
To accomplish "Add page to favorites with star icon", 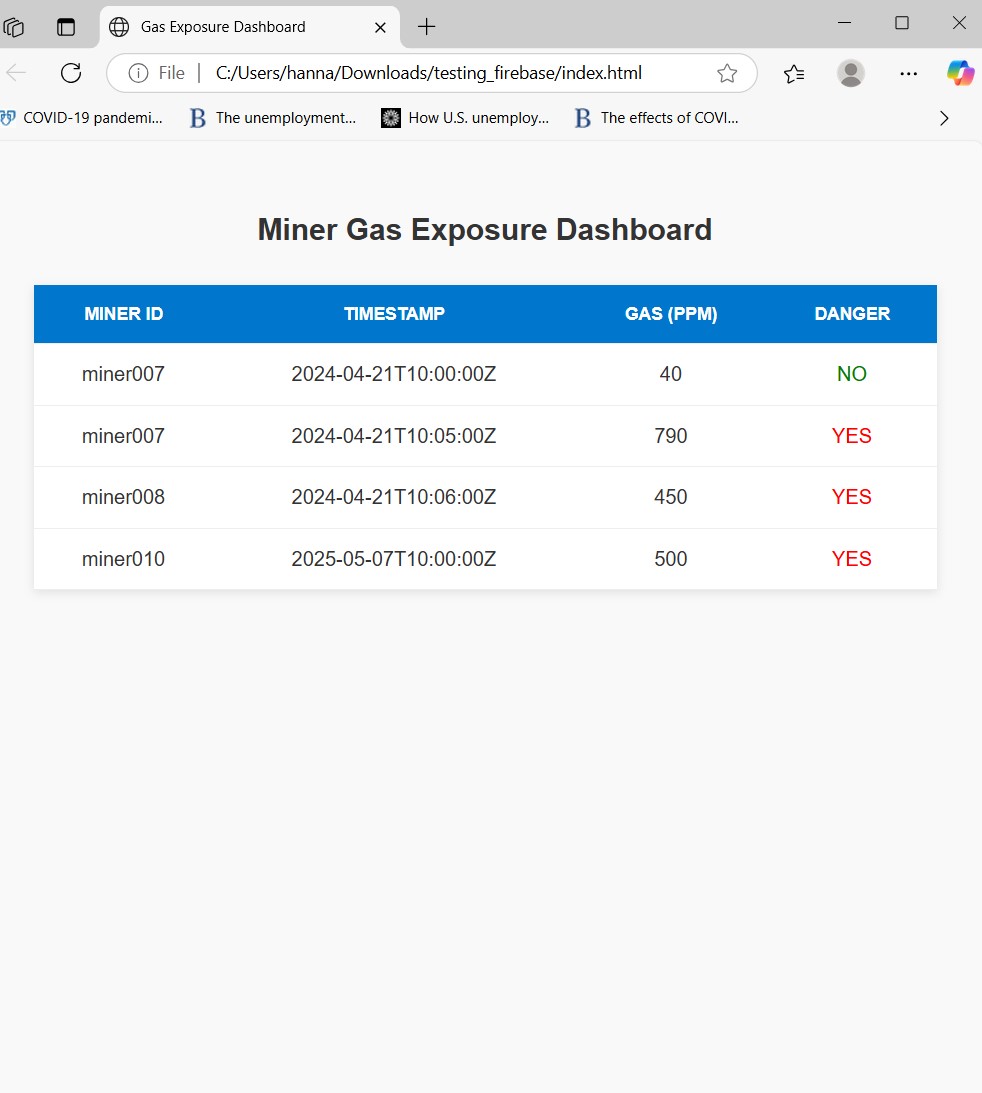I will pyautogui.click(x=727, y=73).
